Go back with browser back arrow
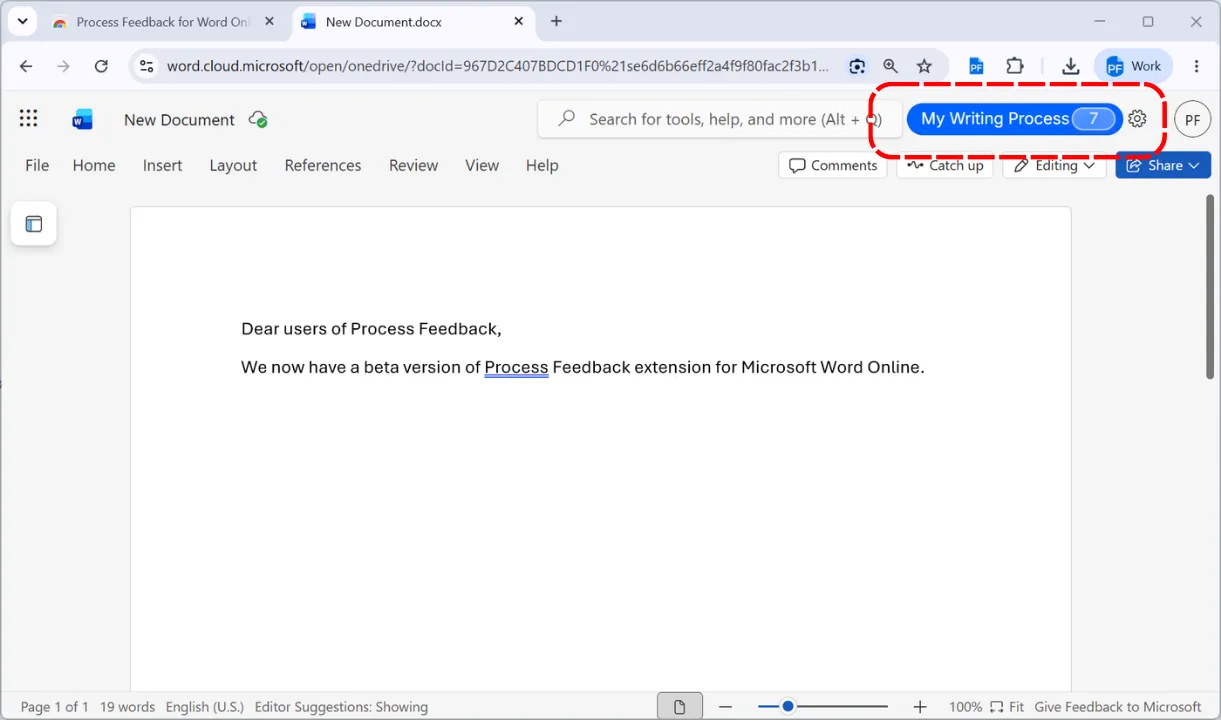Screen dimensions: 1221x723 point(26,66)
